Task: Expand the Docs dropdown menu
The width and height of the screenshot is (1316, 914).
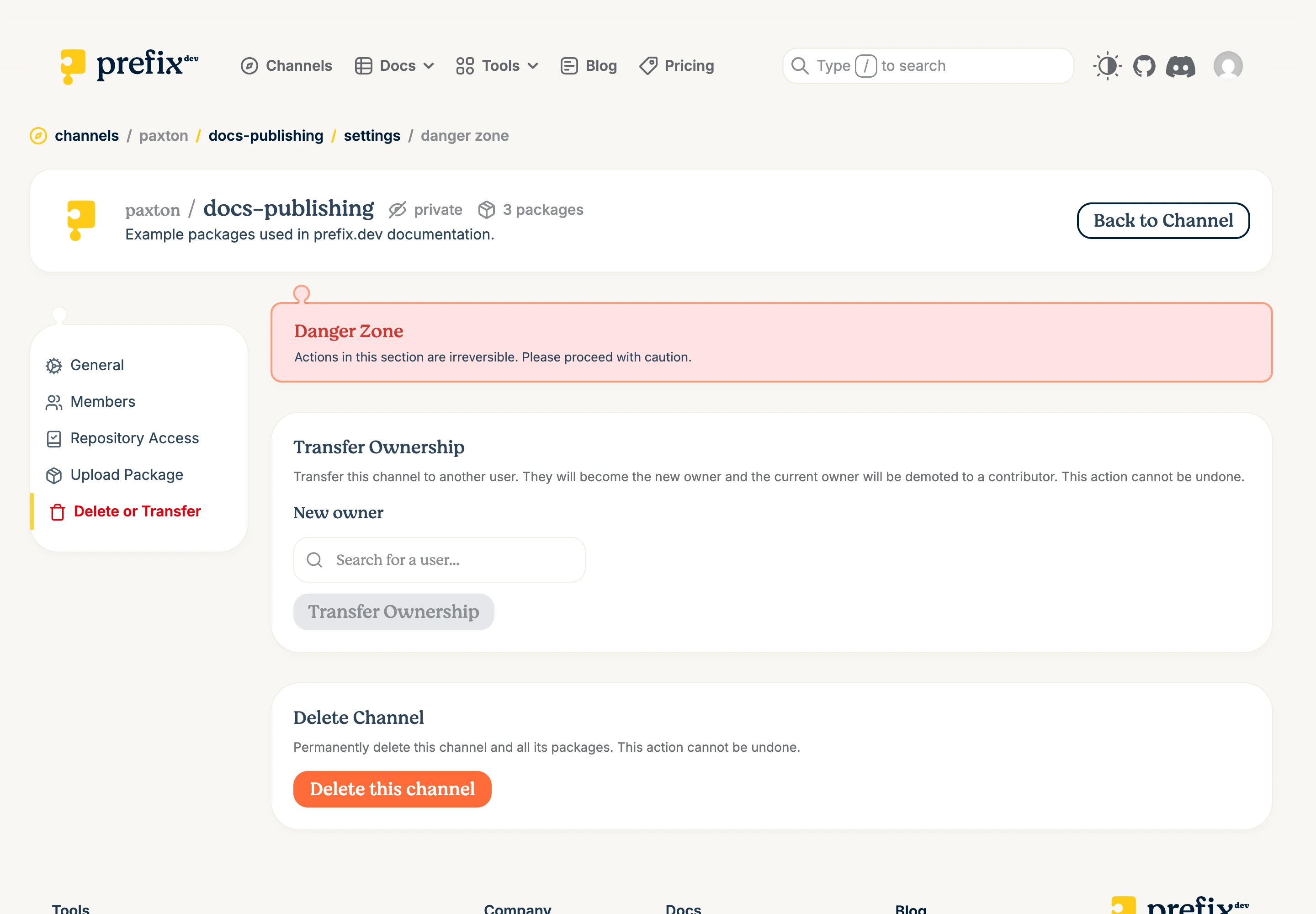Action: click(394, 66)
